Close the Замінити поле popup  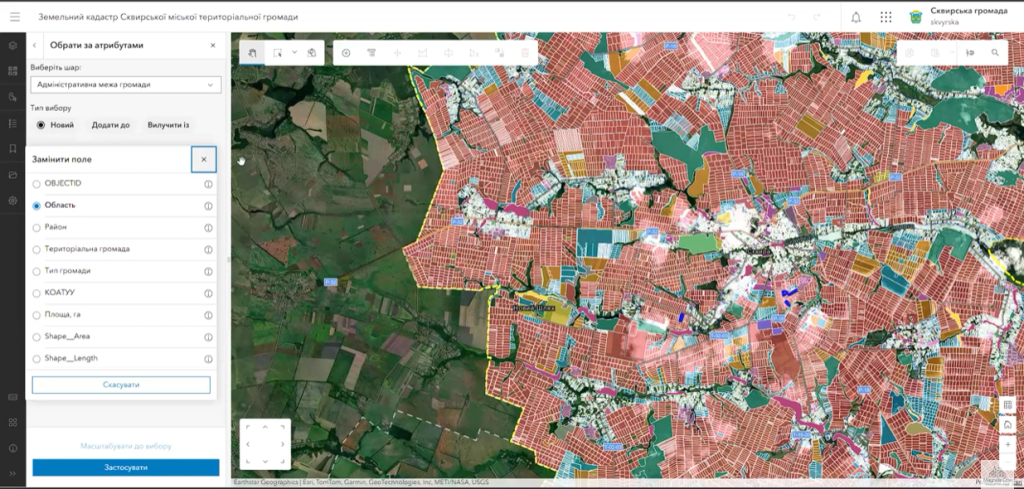(203, 159)
